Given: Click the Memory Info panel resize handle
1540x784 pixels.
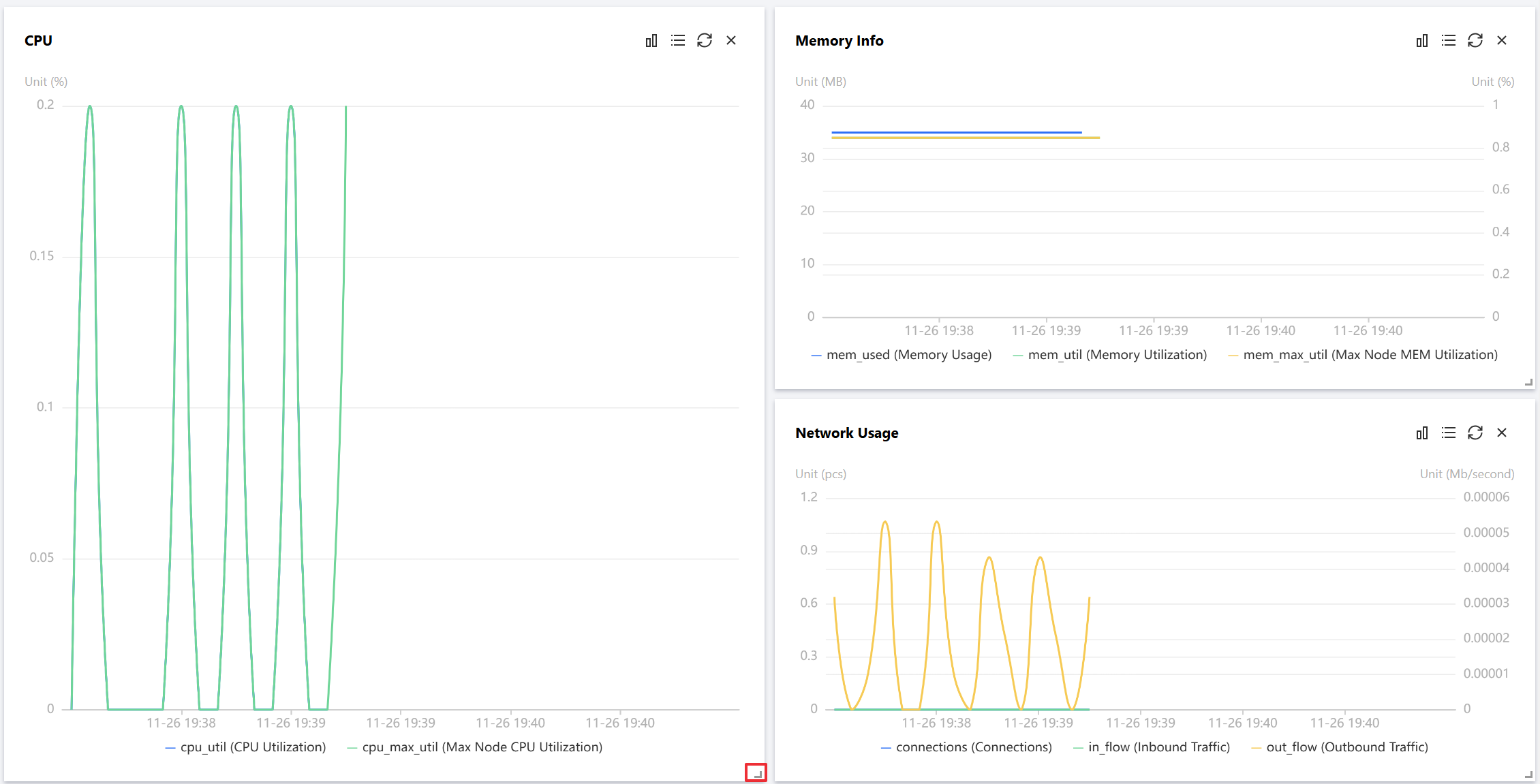Looking at the screenshot, I should (x=1528, y=383).
